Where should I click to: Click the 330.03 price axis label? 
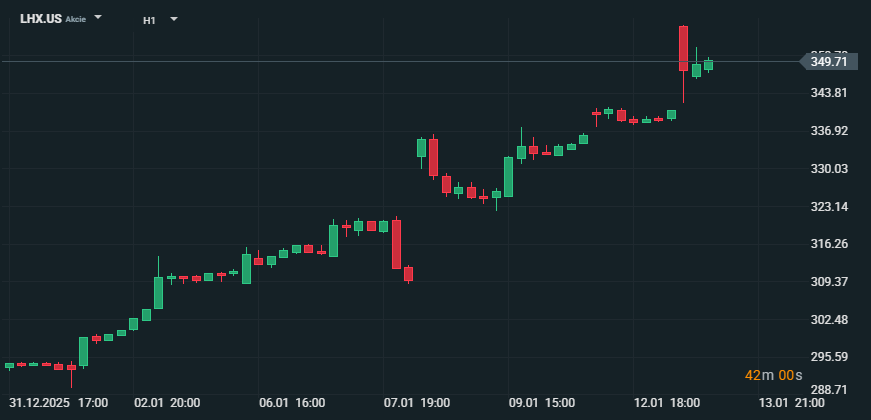click(x=828, y=169)
